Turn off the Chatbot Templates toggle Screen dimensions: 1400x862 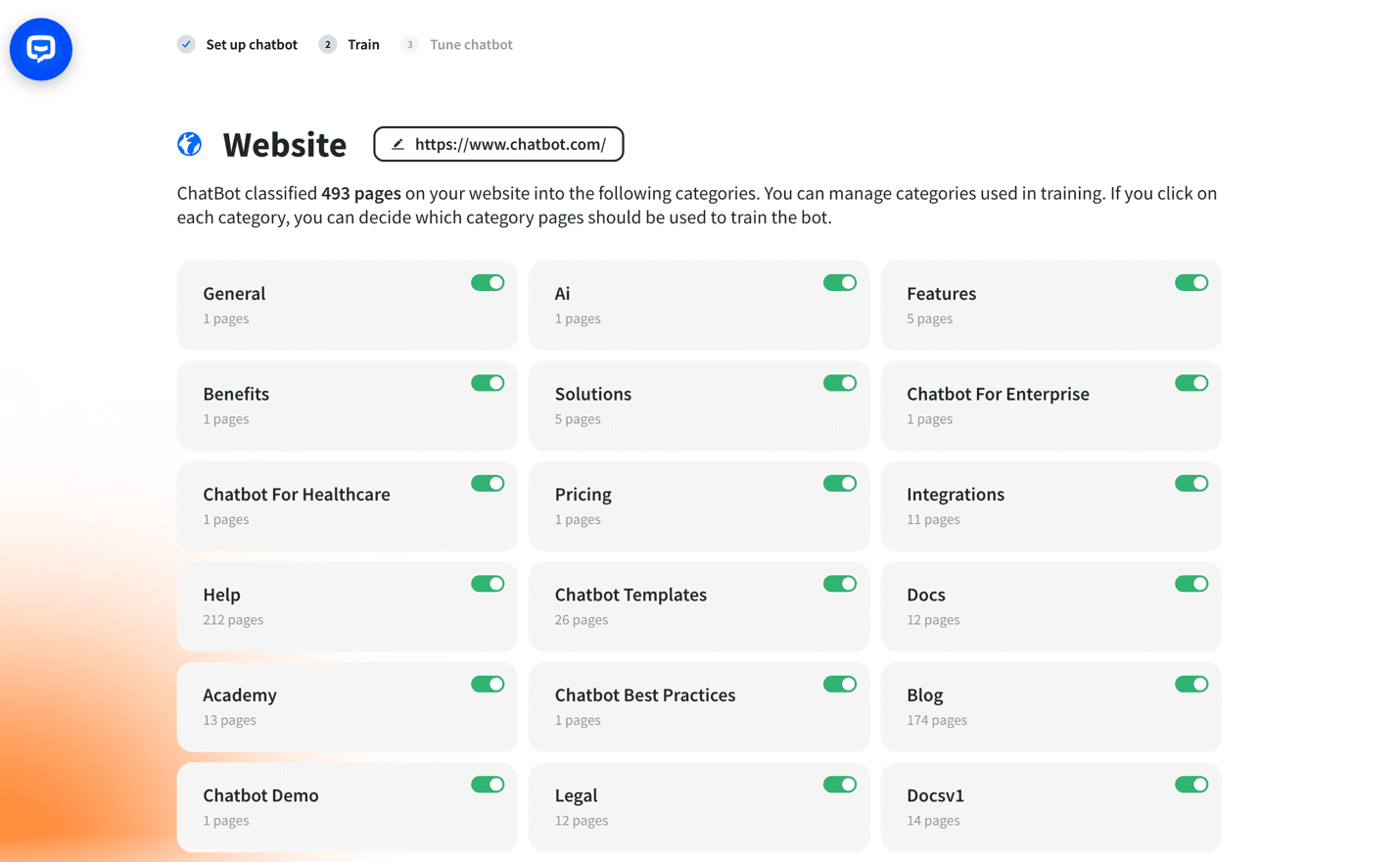tap(840, 583)
